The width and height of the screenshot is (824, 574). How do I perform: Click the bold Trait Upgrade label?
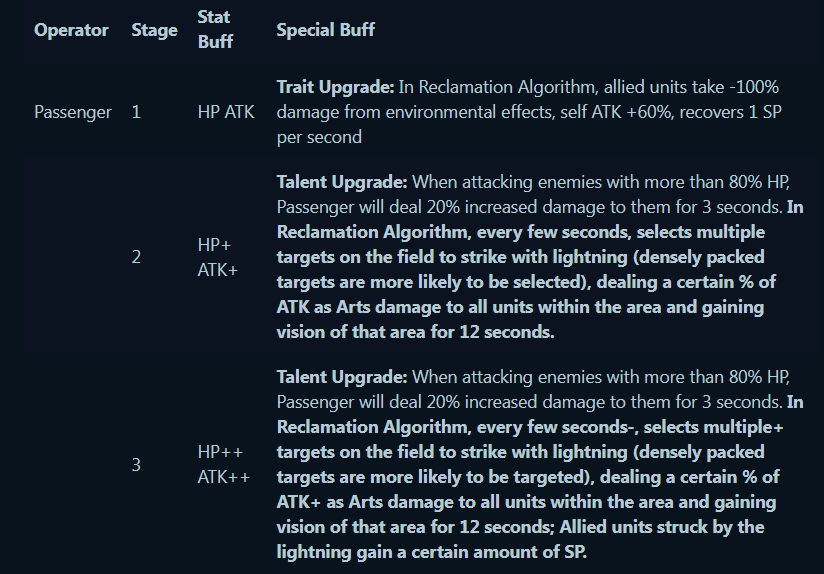point(335,87)
